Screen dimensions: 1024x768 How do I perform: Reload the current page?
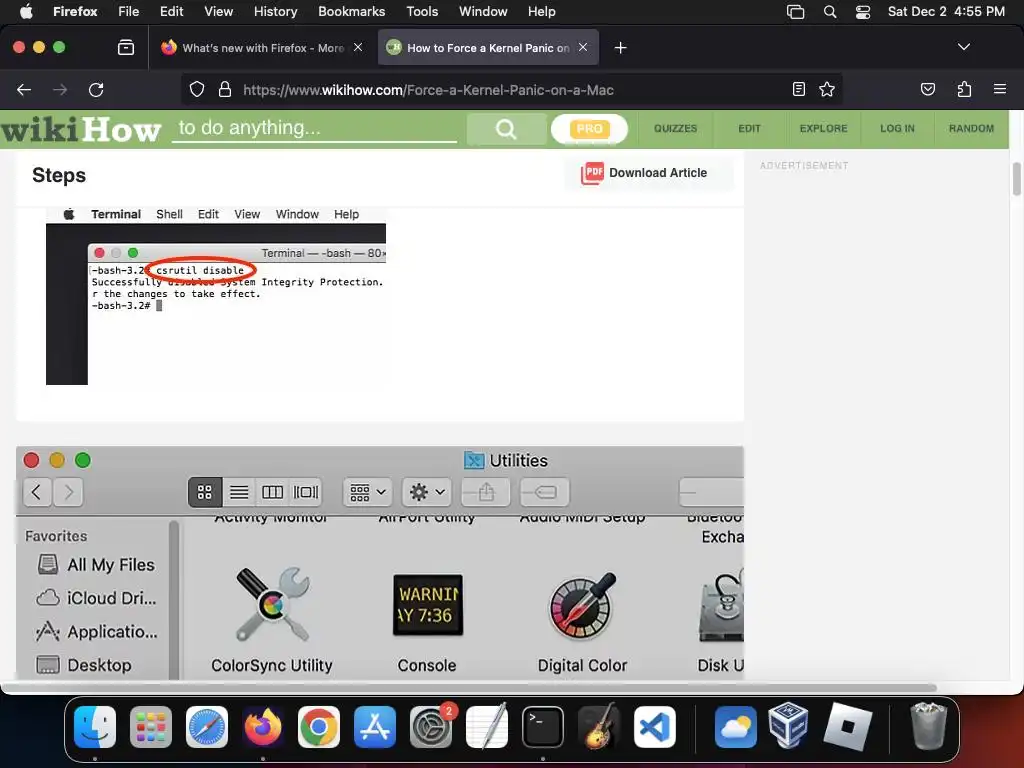coord(96,89)
